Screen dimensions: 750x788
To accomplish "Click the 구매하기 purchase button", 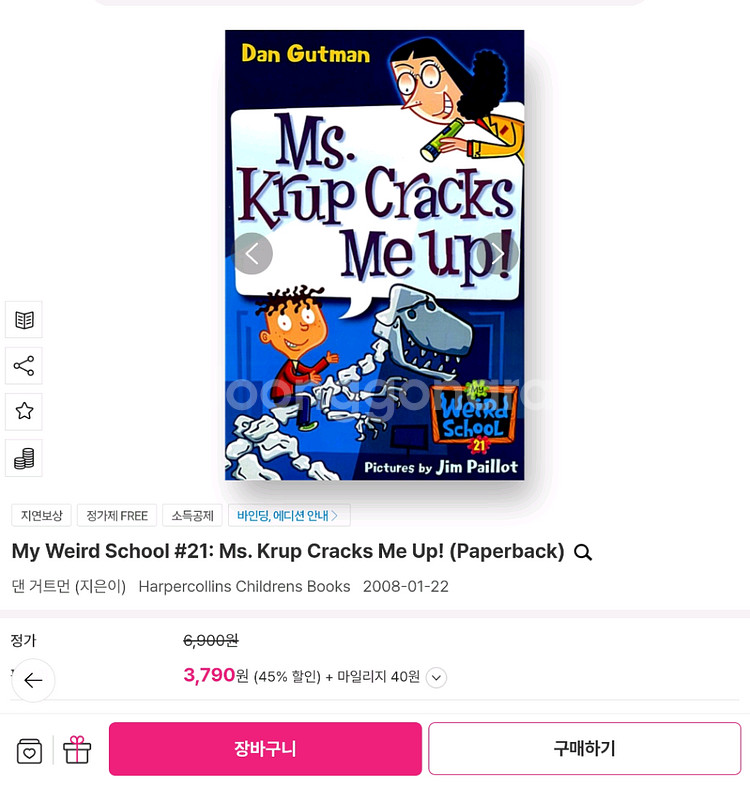I will (585, 749).
